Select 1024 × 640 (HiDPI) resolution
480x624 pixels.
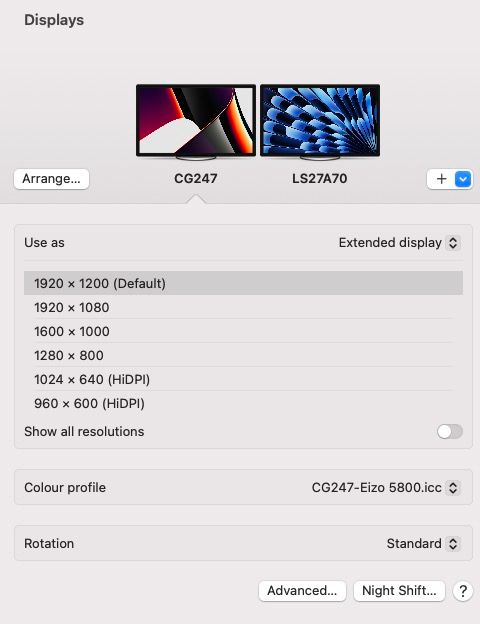pos(243,379)
